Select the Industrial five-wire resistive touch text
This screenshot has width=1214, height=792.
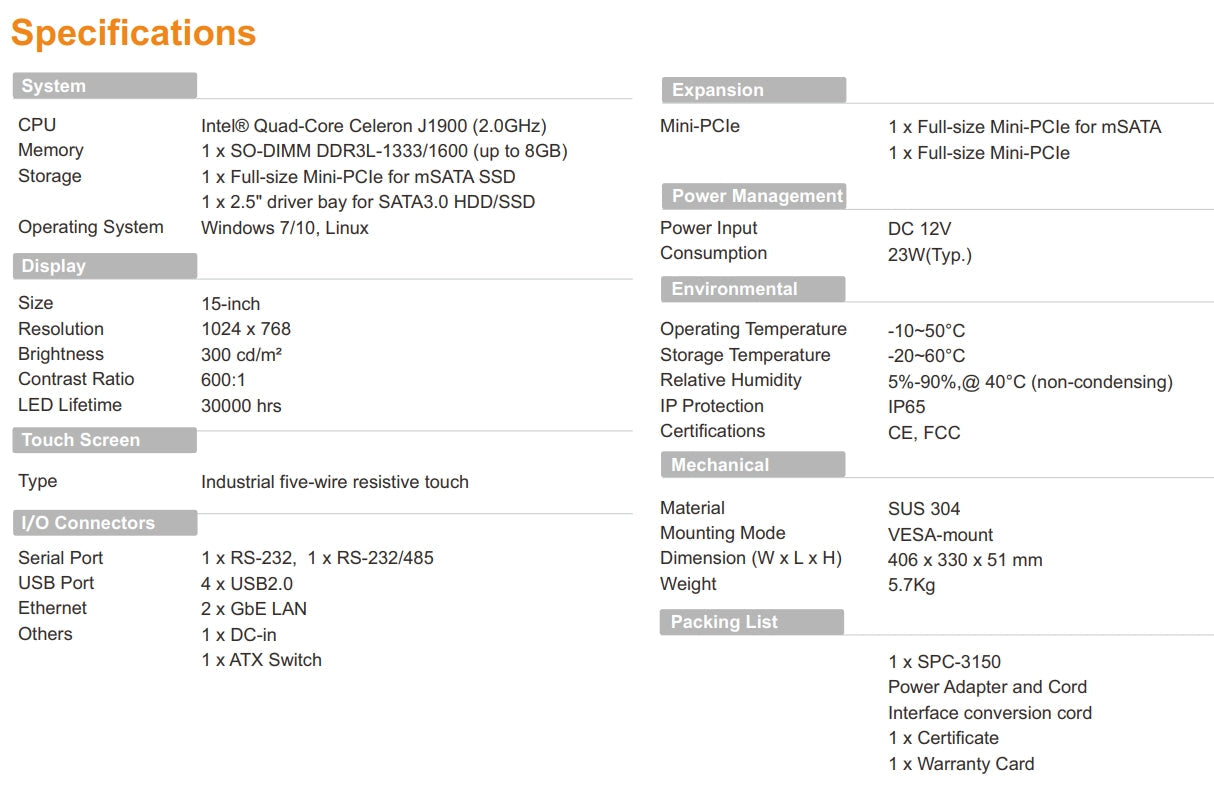click(335, 482)
